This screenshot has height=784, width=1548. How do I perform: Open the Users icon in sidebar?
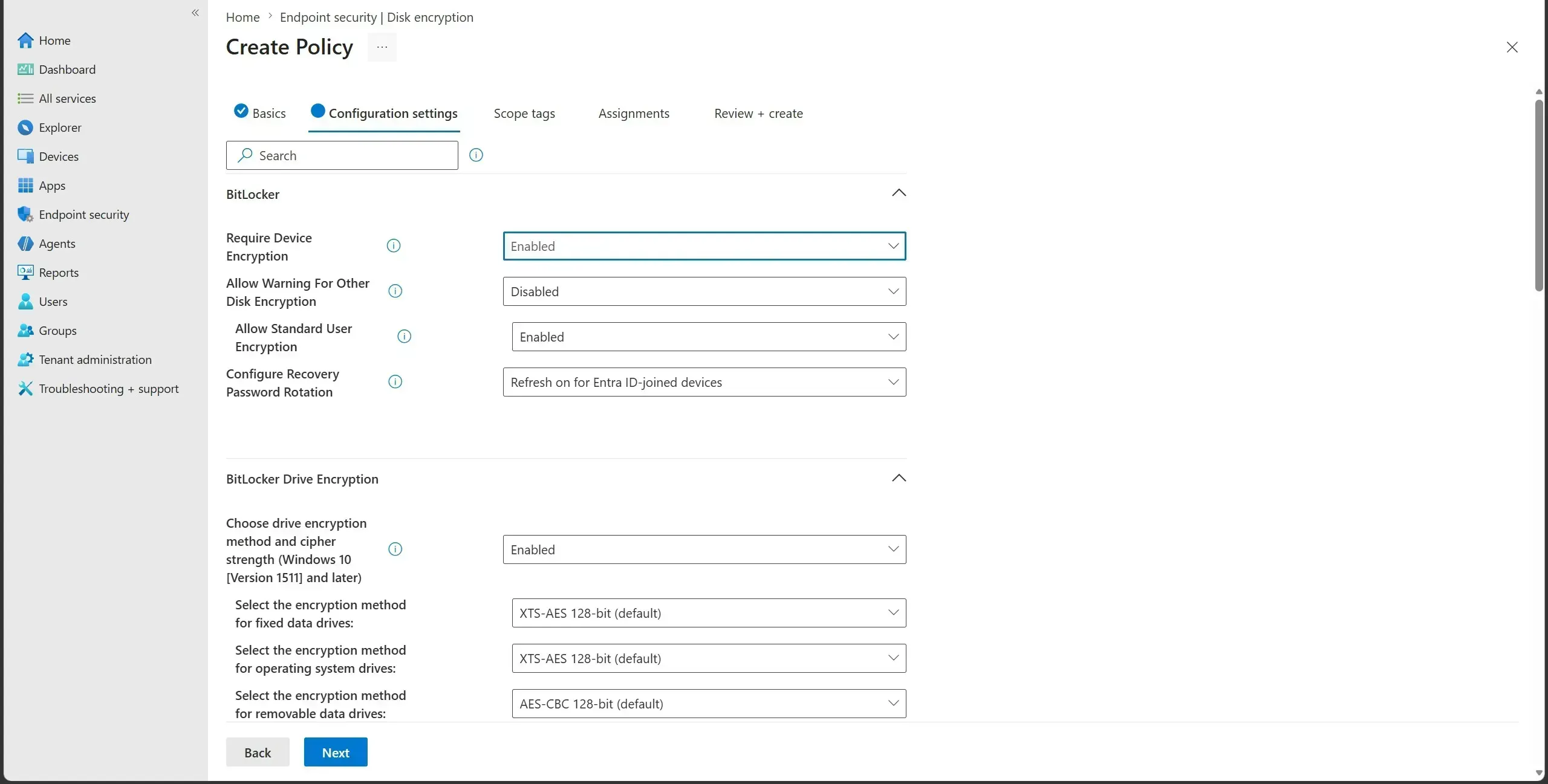(x=25, y=302)
